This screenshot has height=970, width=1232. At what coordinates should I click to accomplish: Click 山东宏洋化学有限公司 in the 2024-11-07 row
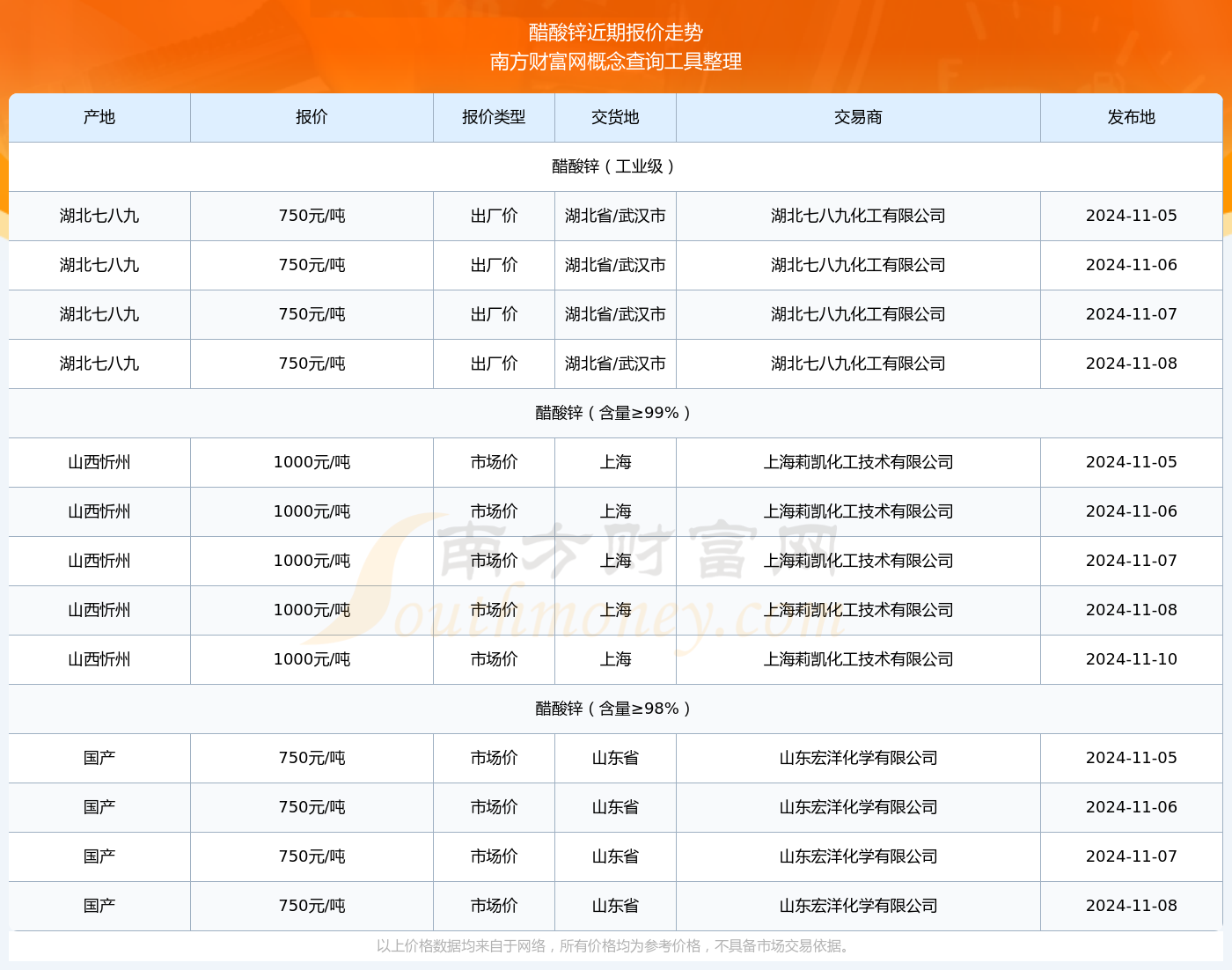[858, 856]
